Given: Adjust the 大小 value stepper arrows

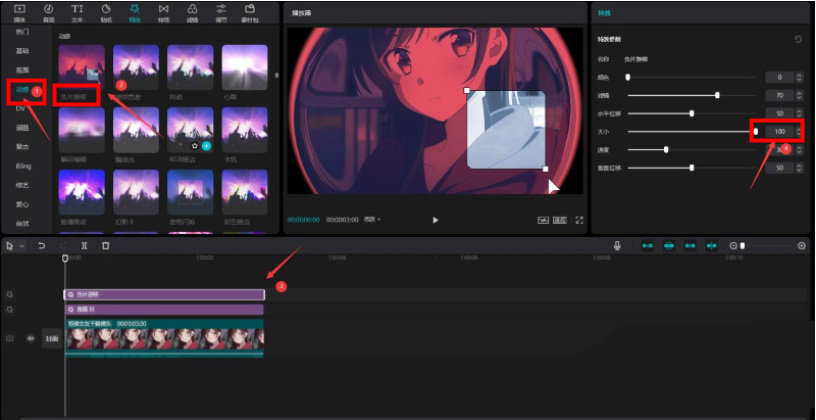Looking at the screenshot, I should pyautogui.click(x=798, y=131).
